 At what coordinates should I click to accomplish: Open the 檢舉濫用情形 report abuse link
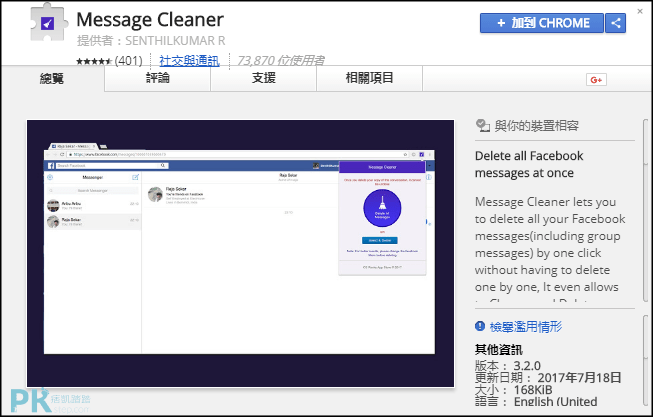pos(526,326)
